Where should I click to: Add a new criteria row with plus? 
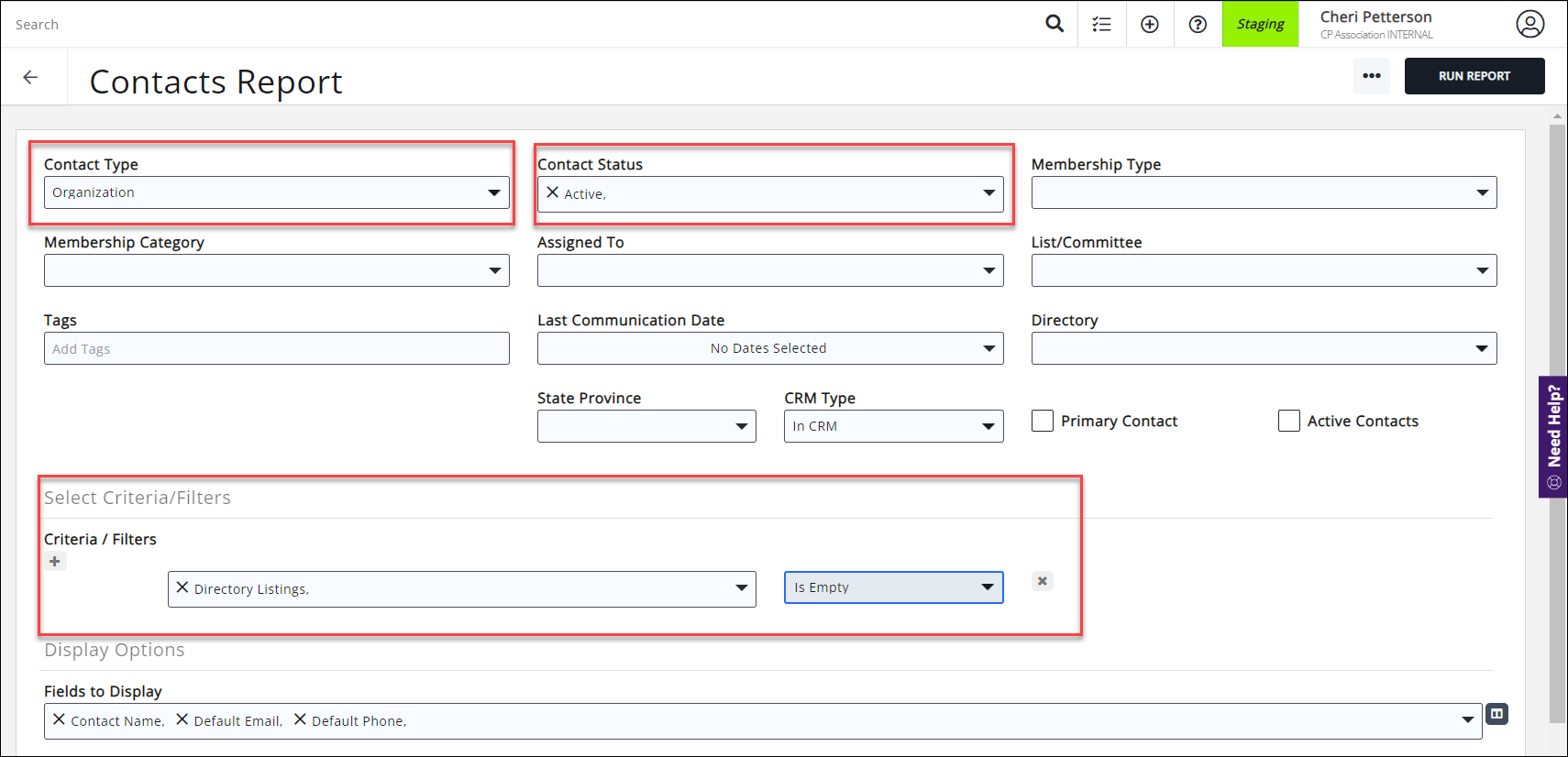[x=55, y=562]
